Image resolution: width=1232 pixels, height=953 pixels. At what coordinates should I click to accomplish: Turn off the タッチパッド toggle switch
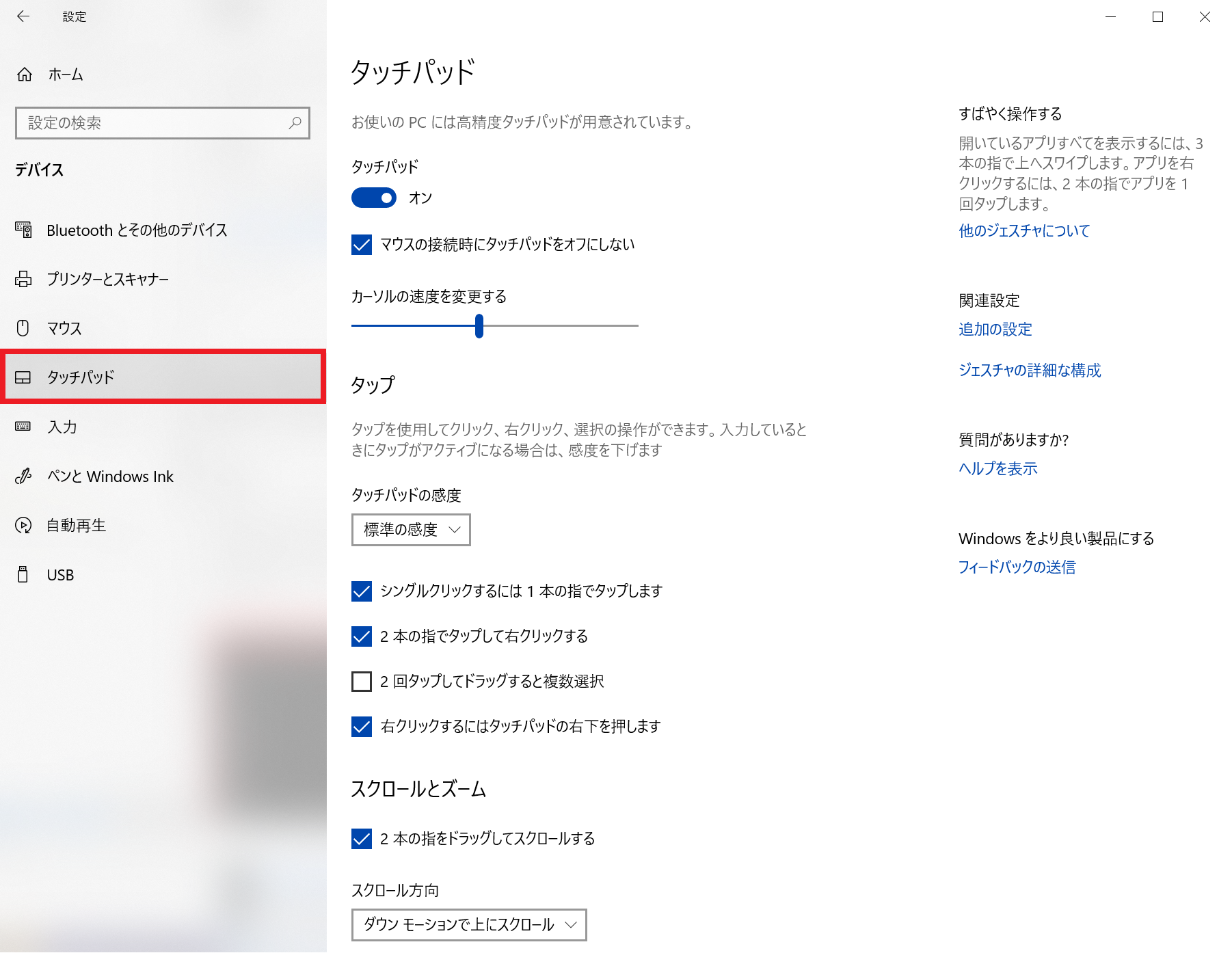(374, 198)
